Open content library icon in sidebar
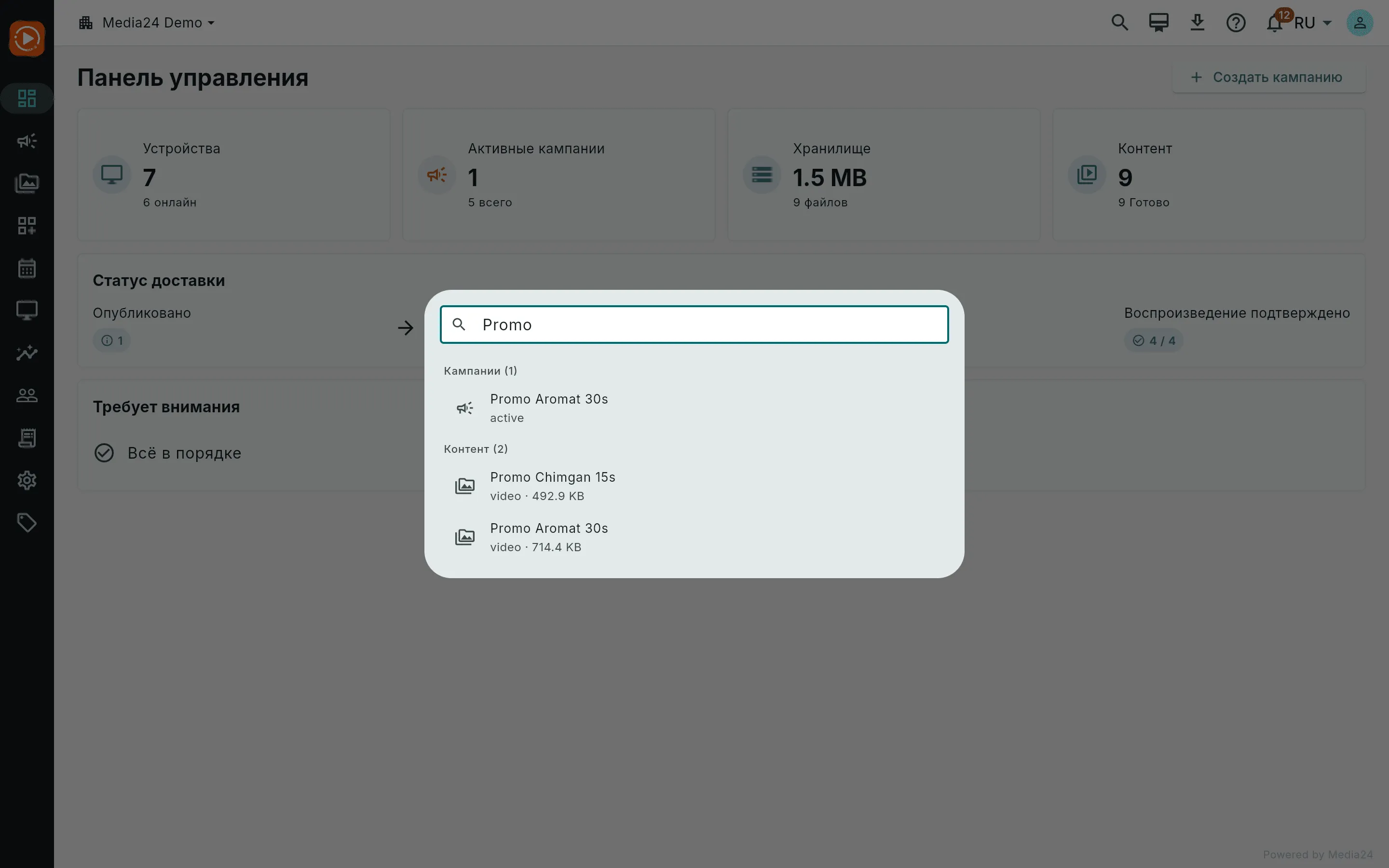1389x868 pixels. tap(27, 183)
